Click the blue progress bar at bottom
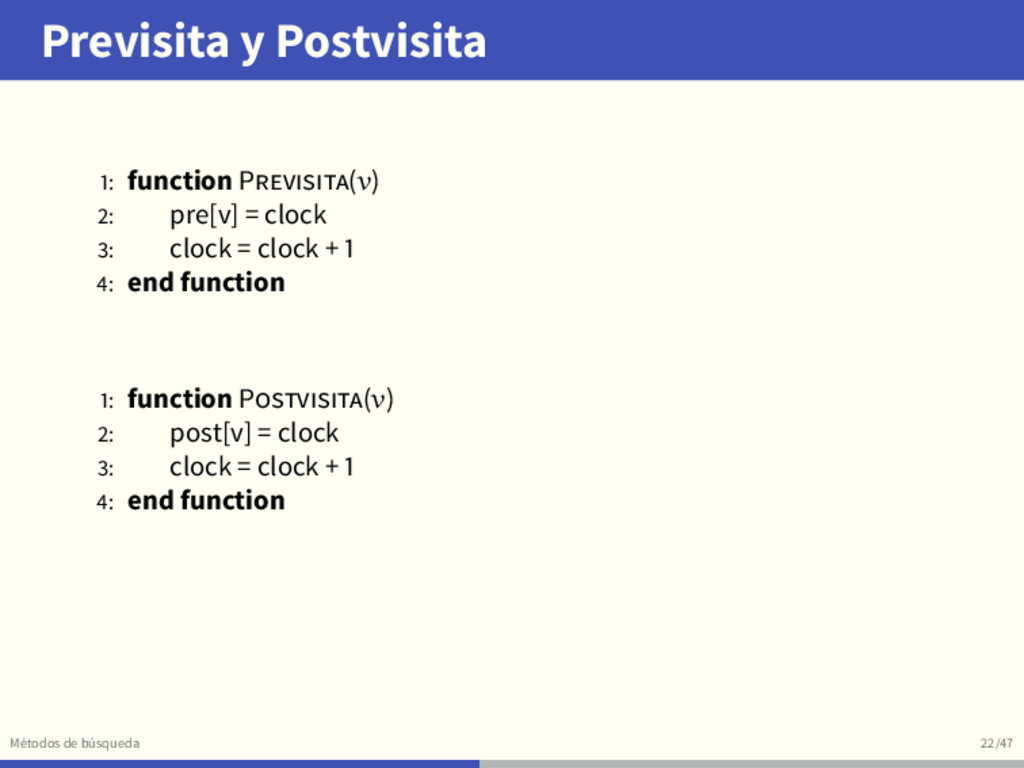 (x=240, y=763)
